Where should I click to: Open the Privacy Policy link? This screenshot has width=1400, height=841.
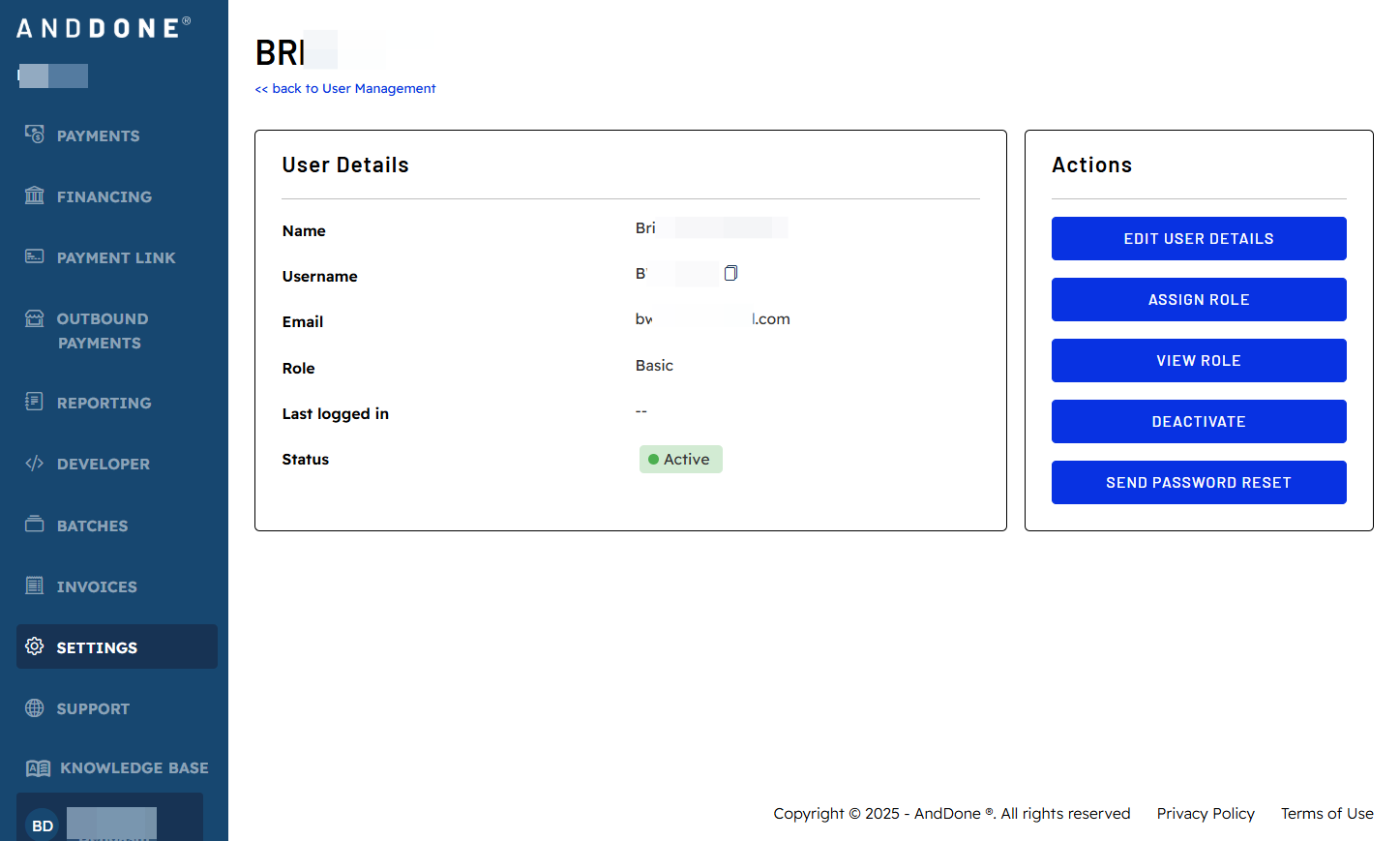pos(1206,813)
